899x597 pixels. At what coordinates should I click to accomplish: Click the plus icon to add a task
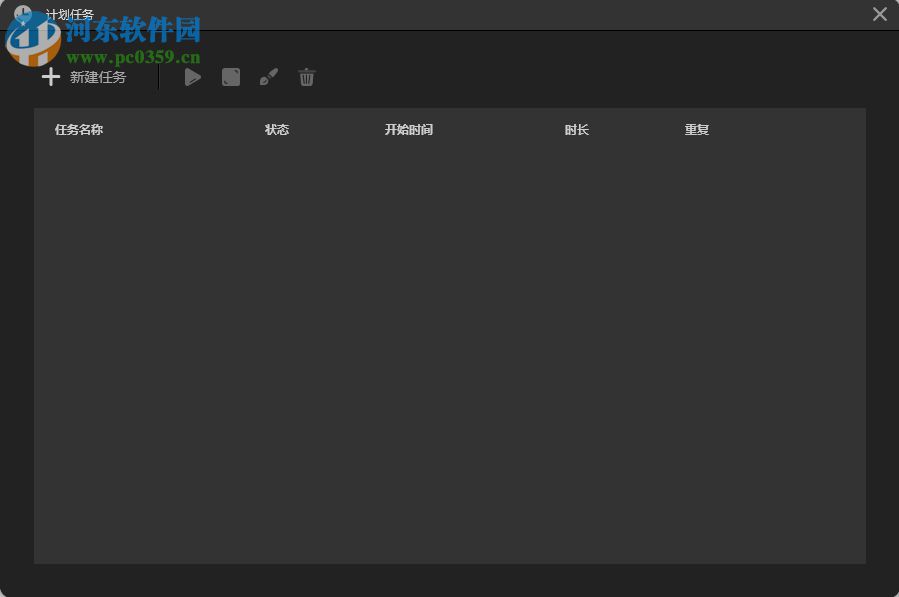[x=50, y=77]
